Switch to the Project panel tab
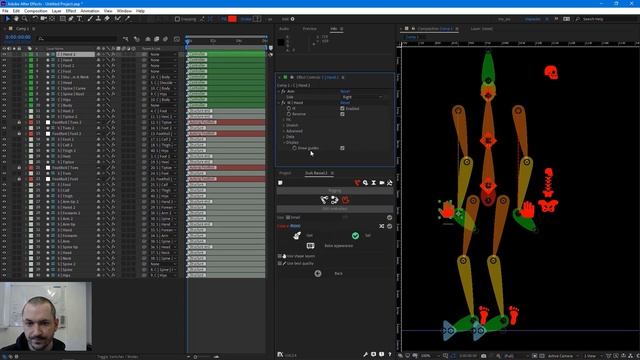The width and height of the screenshot is (640, 360). (285, 173)
